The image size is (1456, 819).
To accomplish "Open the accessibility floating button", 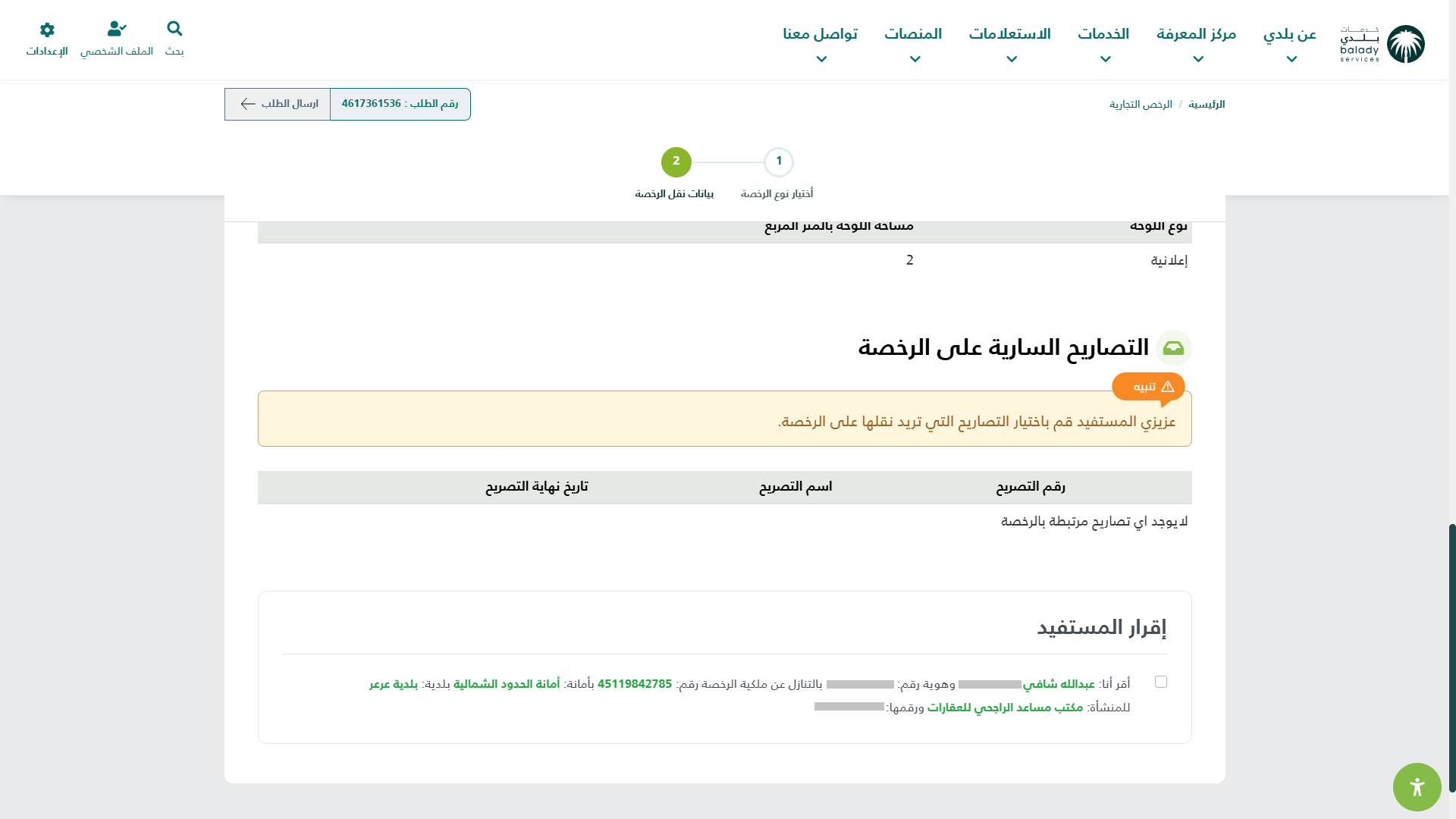I will coord(1417,787).
